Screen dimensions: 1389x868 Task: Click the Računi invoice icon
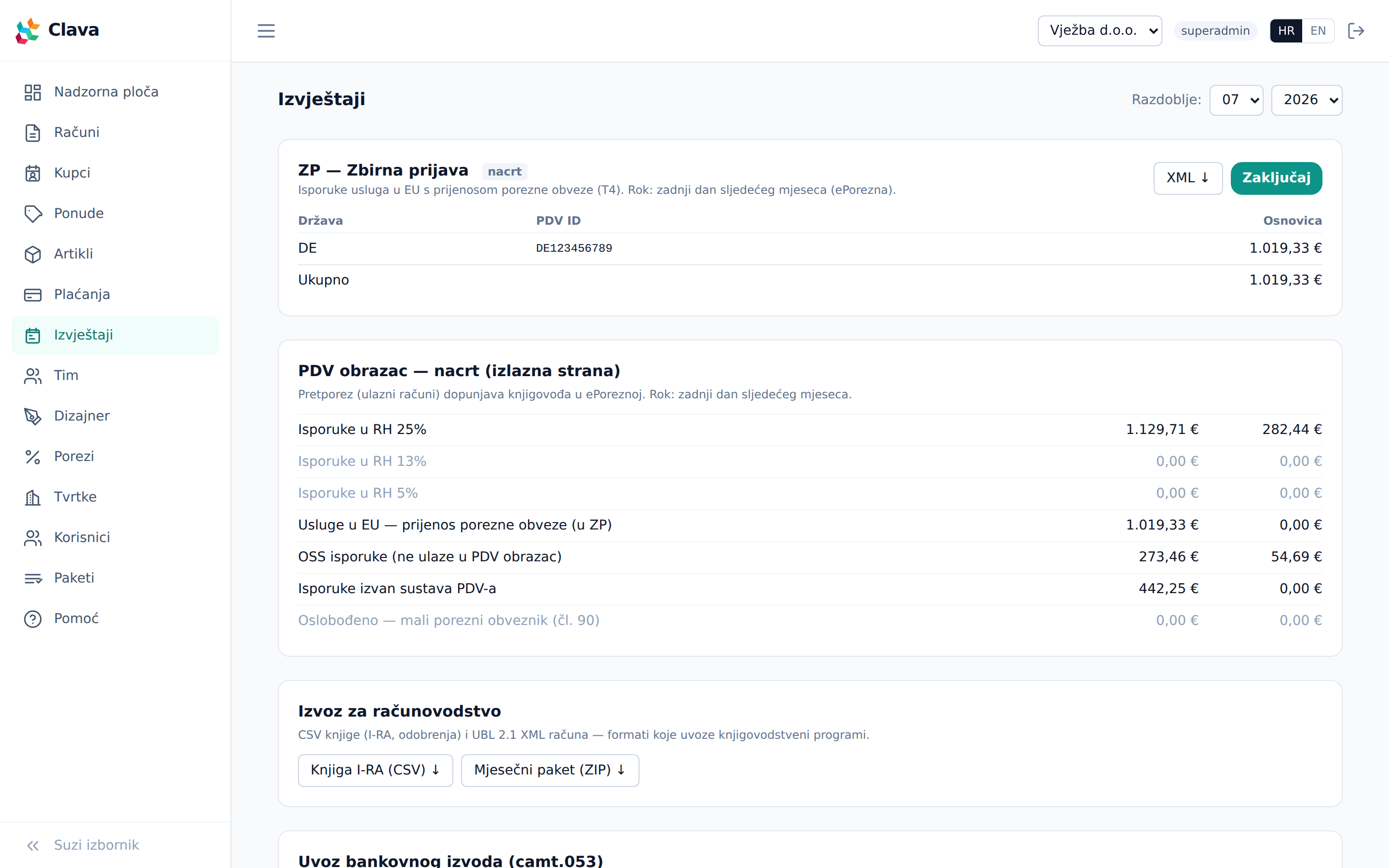[x=33, y=133]
